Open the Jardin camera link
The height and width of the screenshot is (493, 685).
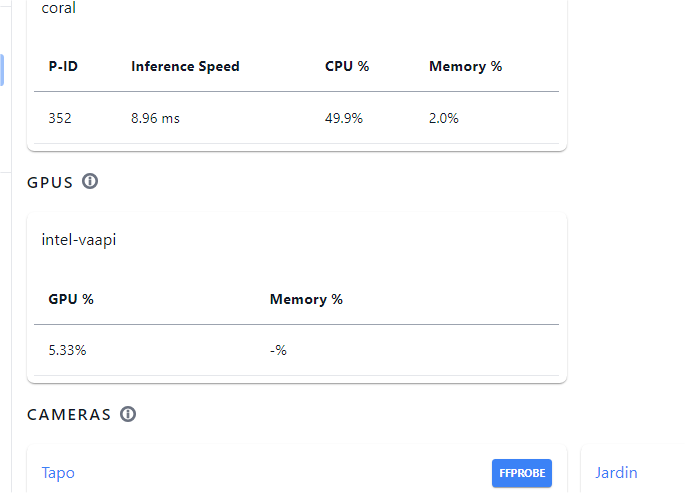point(616,473)
